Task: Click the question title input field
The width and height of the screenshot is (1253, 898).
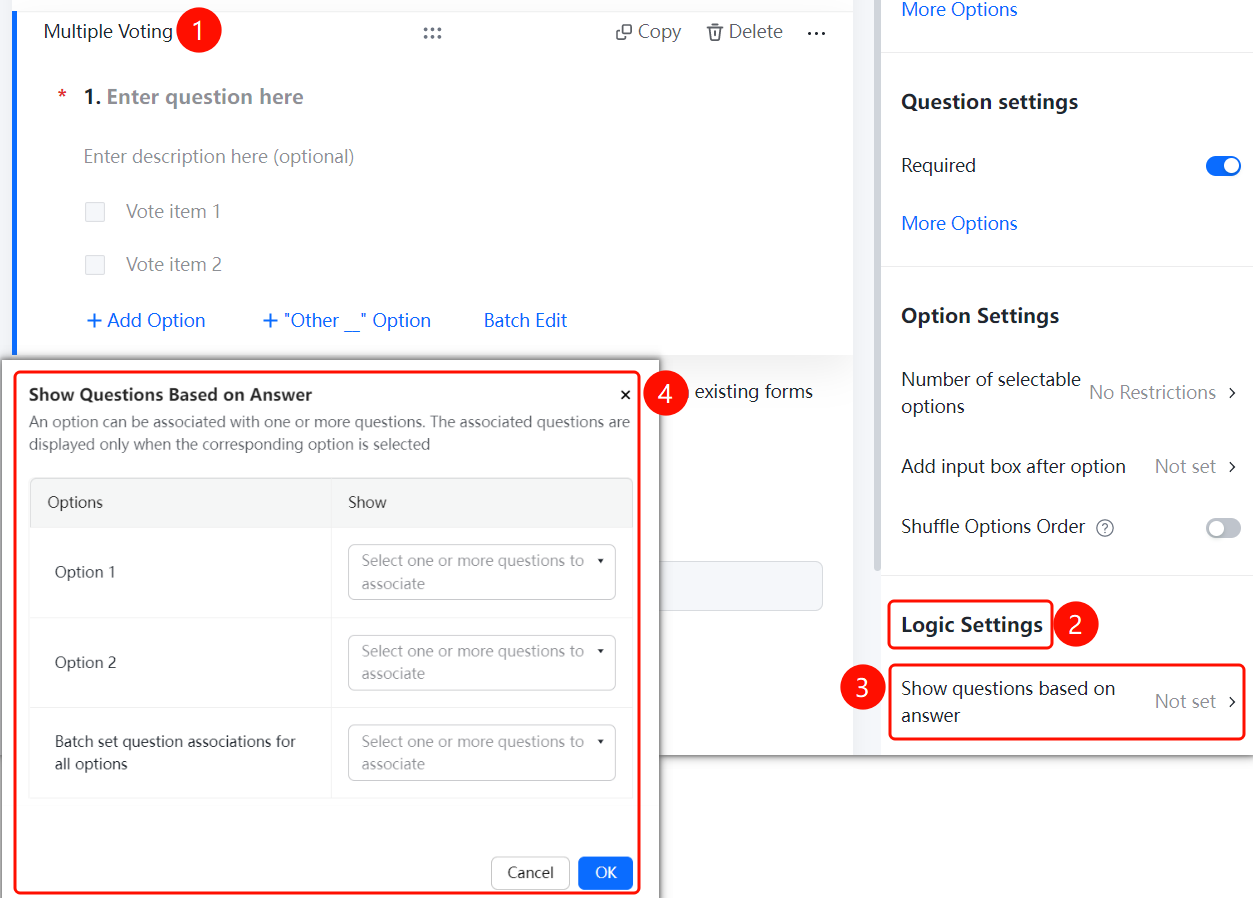Action: click(x=205, y=97)
